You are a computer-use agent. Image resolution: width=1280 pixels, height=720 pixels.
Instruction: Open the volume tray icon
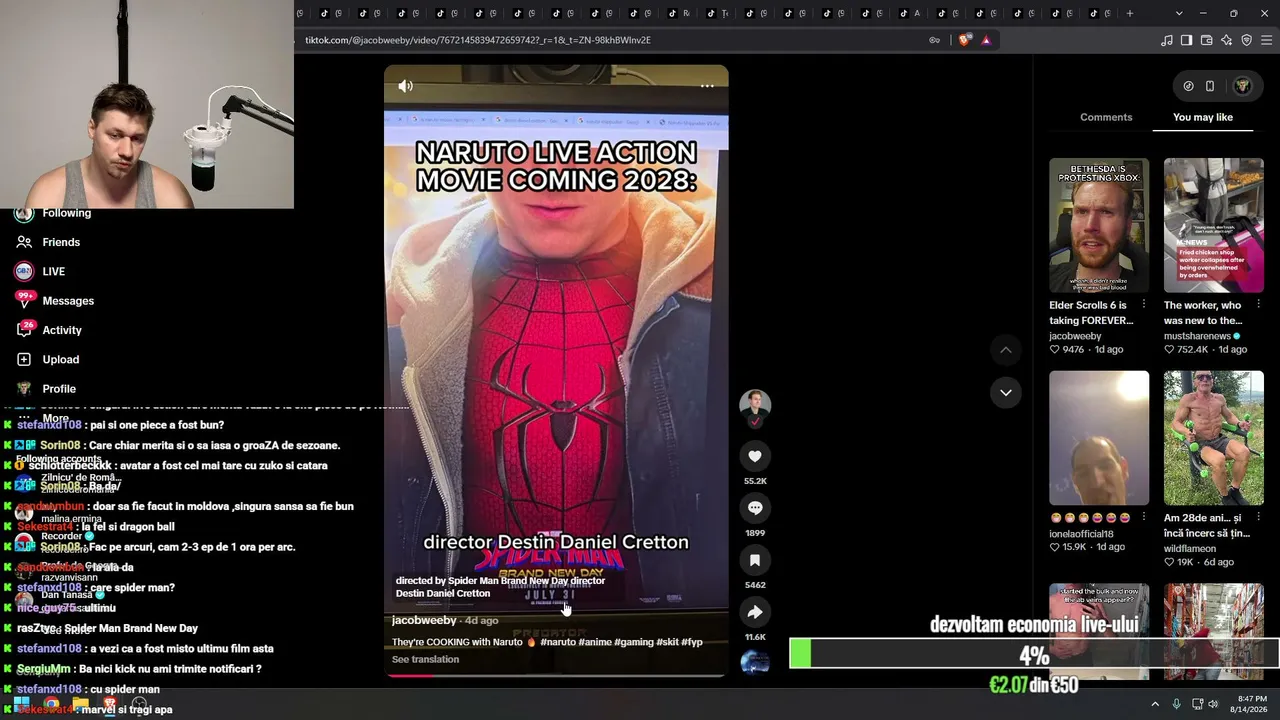(x=1212, y=704)
